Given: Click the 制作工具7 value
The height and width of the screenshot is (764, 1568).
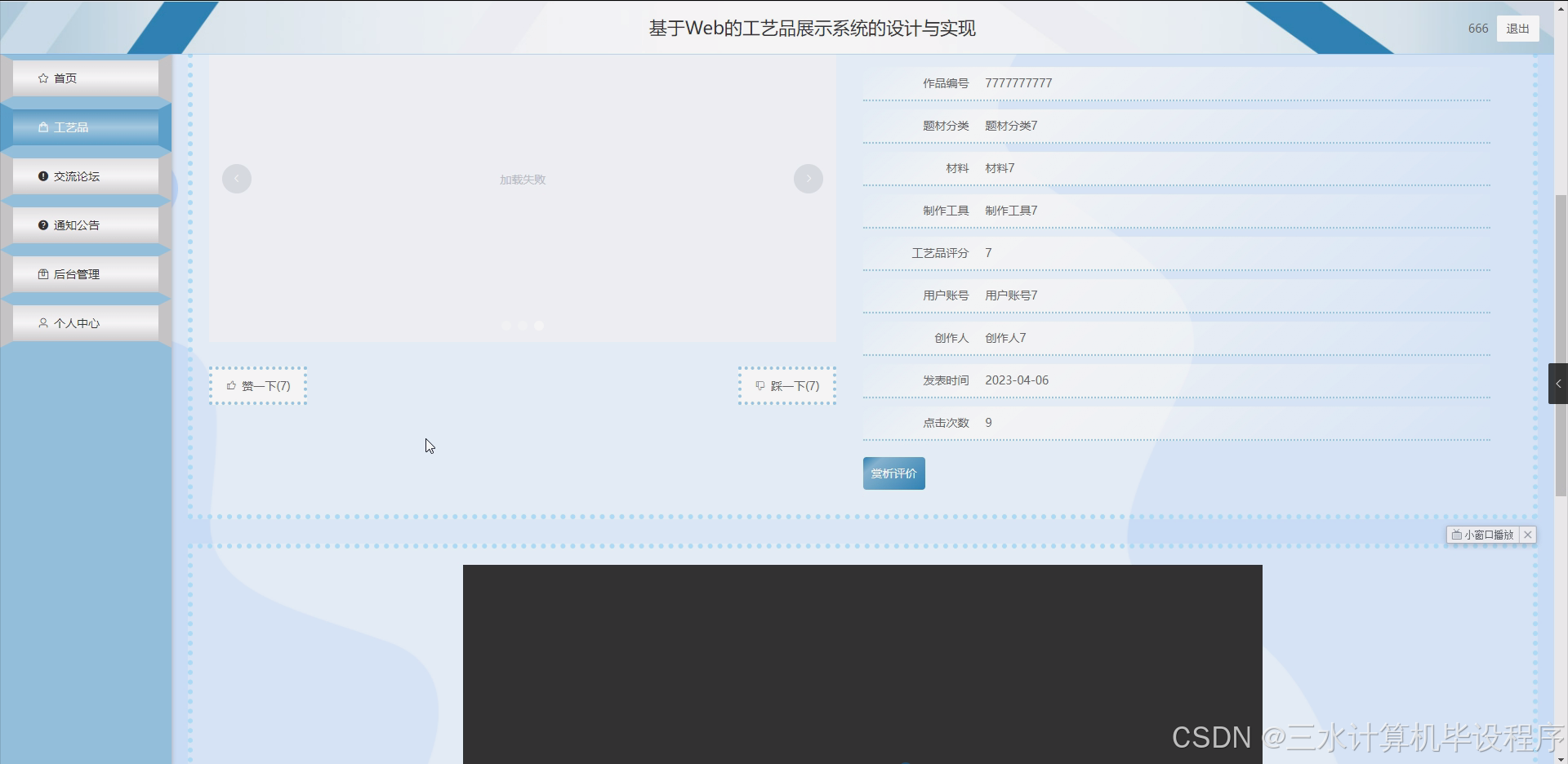Looking at the screenshot, I should pos(1011,211).
